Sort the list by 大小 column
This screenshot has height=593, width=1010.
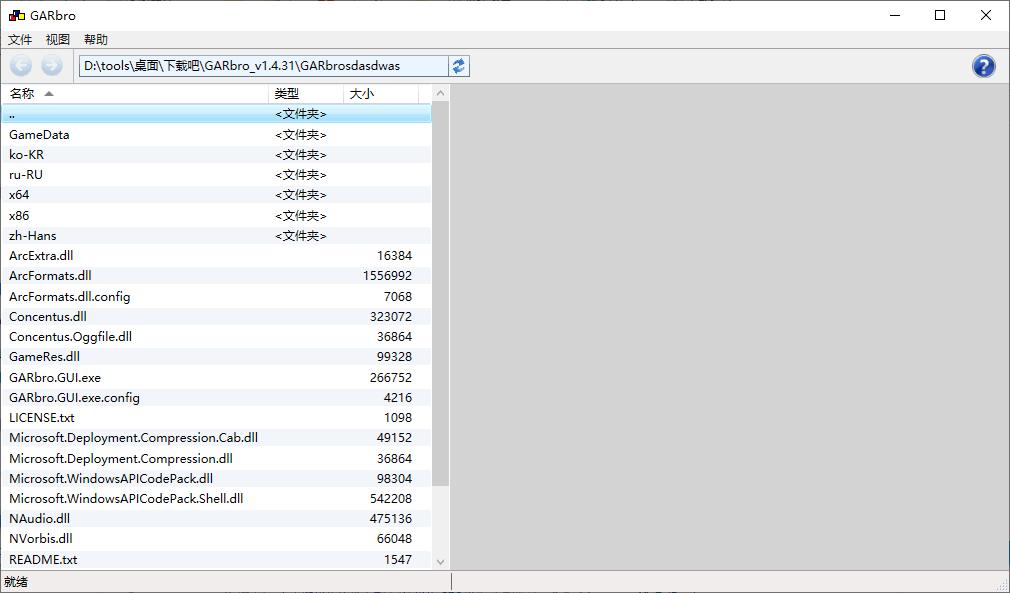(x=381, y=94)
